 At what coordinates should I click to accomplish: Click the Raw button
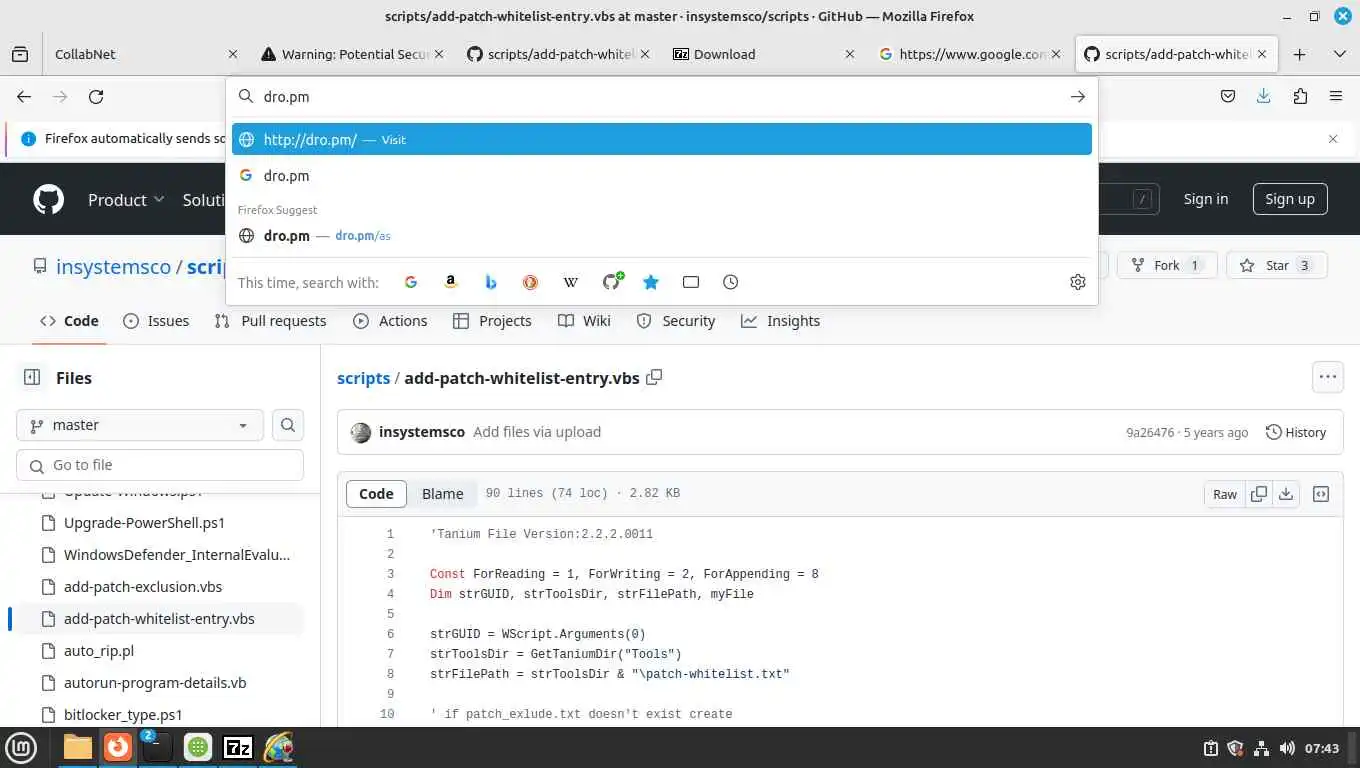tap(1225, 494)
